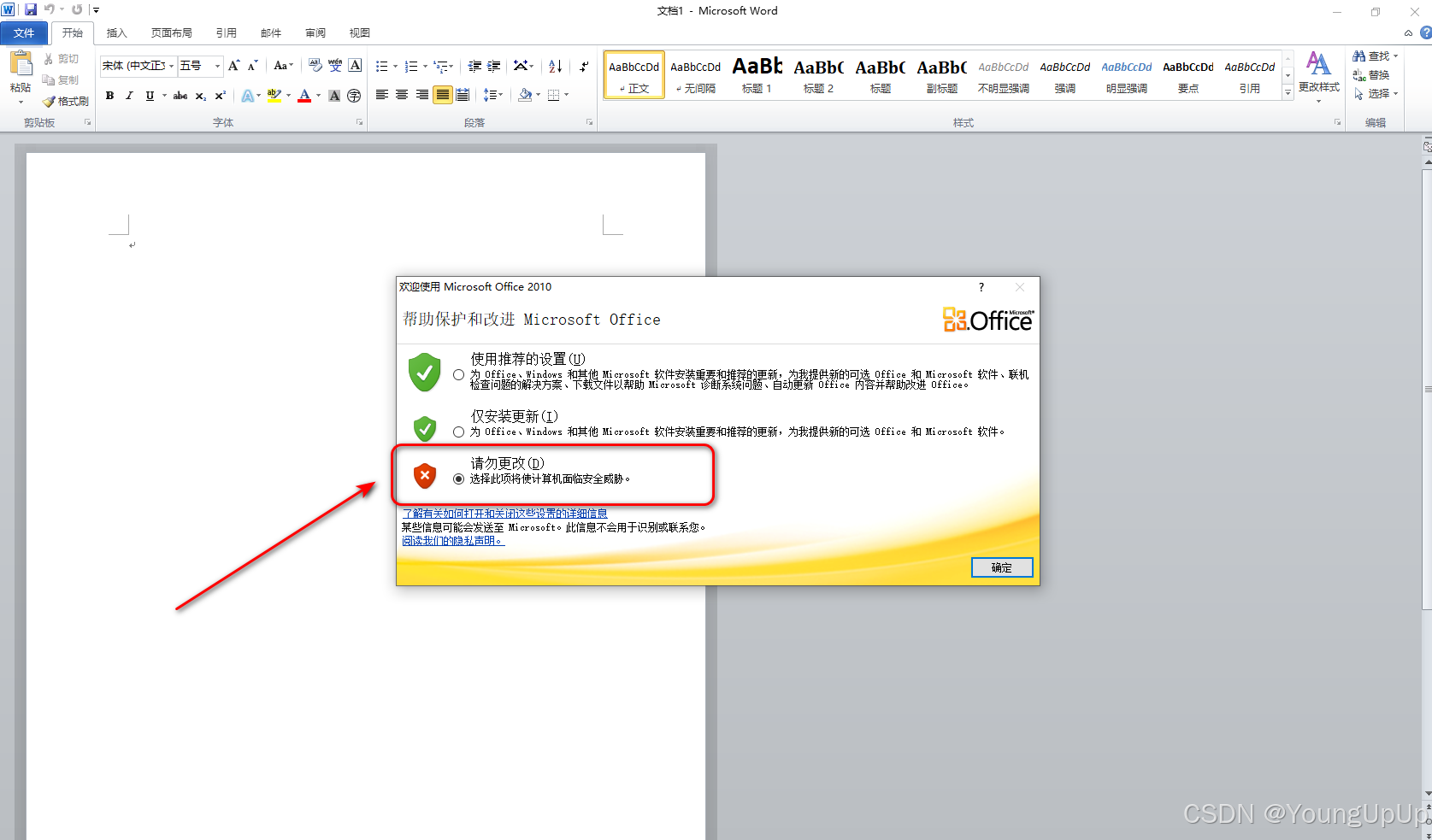The height and width of the screenshot is (840, 1432).
Task: Open the font color dropdown arrow
Action: click(319, 96)
